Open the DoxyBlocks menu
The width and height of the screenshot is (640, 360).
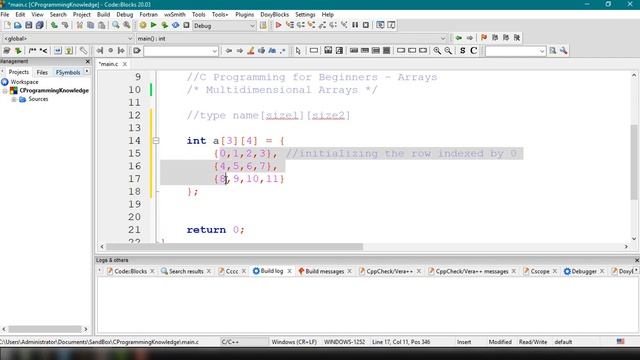click(274, 14)
